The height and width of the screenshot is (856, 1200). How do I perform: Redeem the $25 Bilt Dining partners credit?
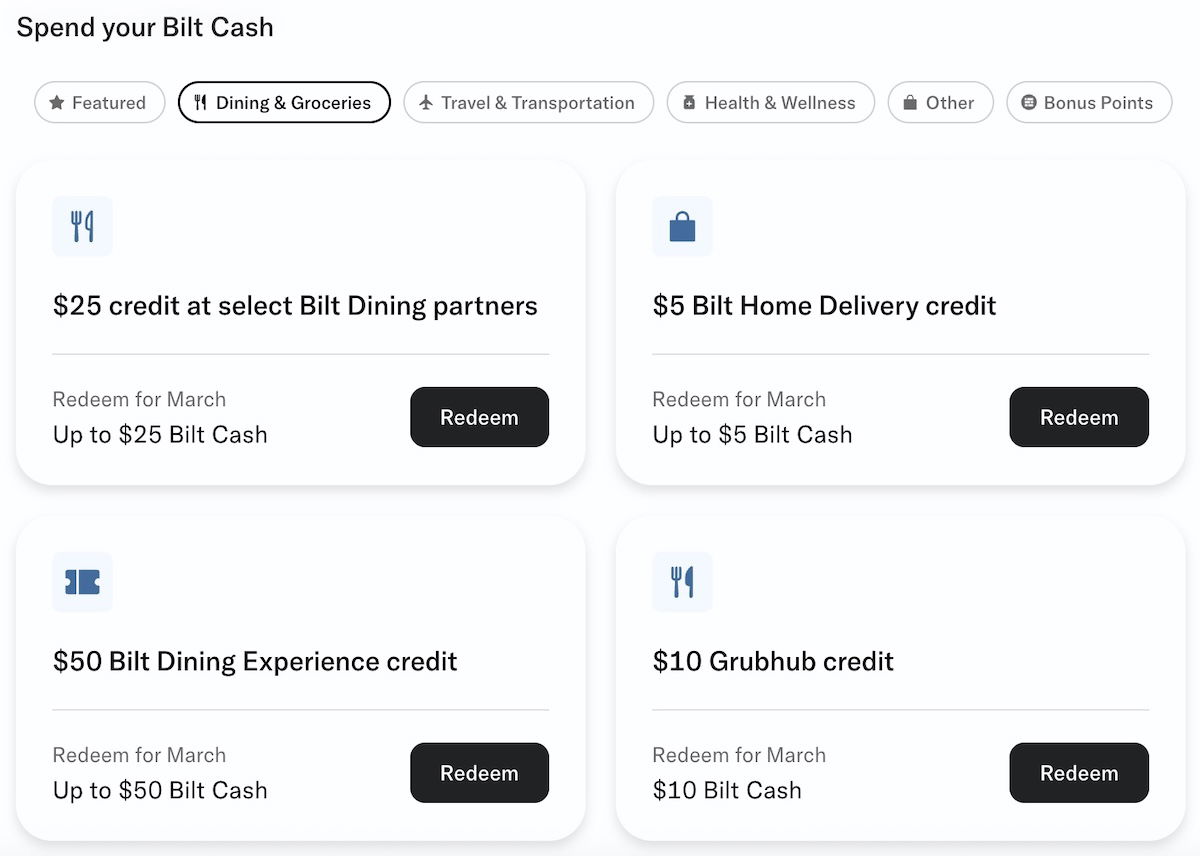click(x=479, y=417)
